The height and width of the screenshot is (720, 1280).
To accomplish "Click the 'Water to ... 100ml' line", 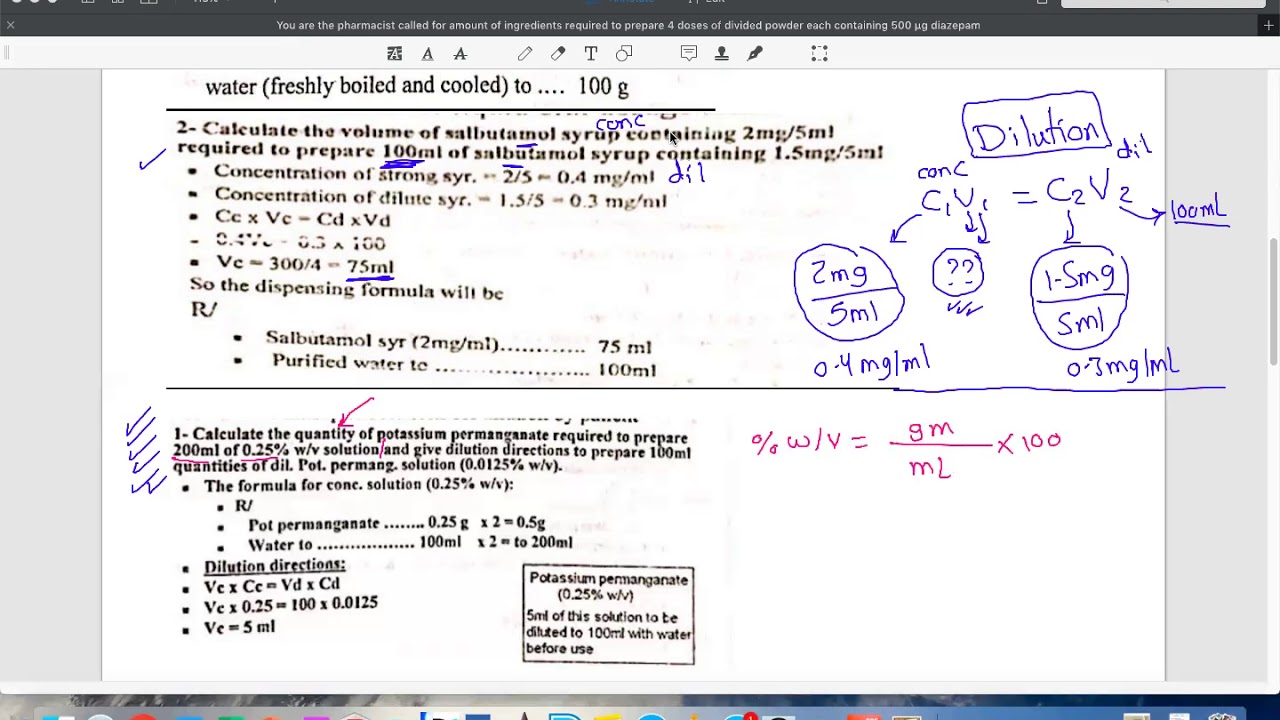I will [x=410, y=544].
